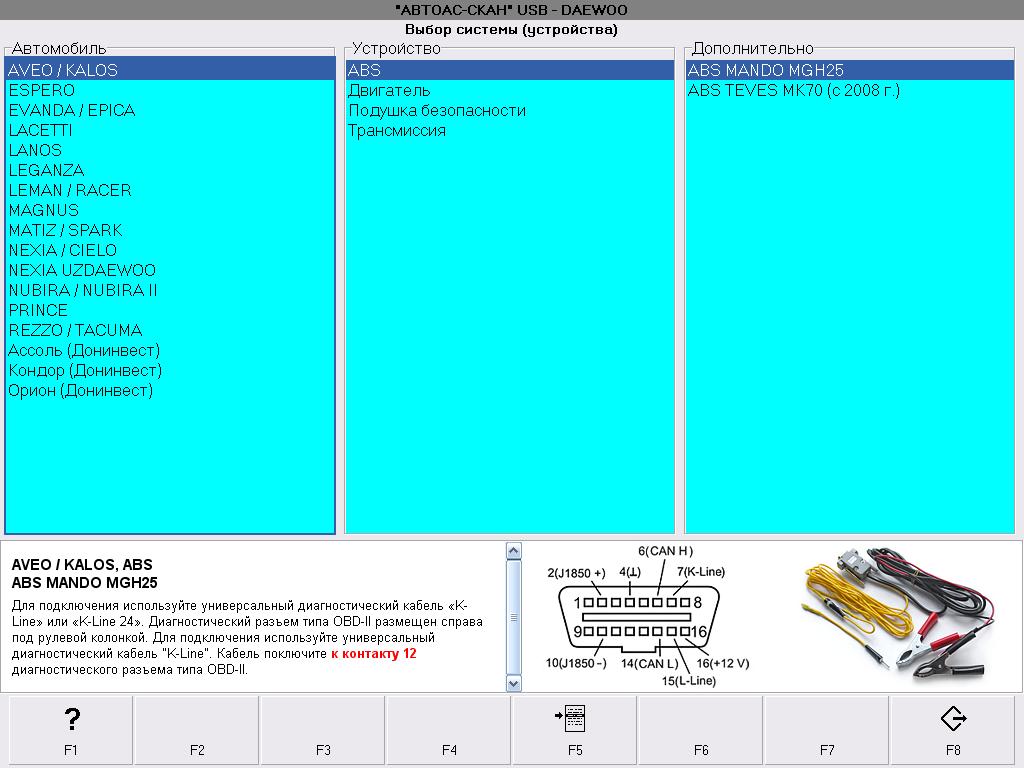Select REZZO / TACUMA vehicle
The width and height of the screenshot is (1024, 768).
point(170,330)
